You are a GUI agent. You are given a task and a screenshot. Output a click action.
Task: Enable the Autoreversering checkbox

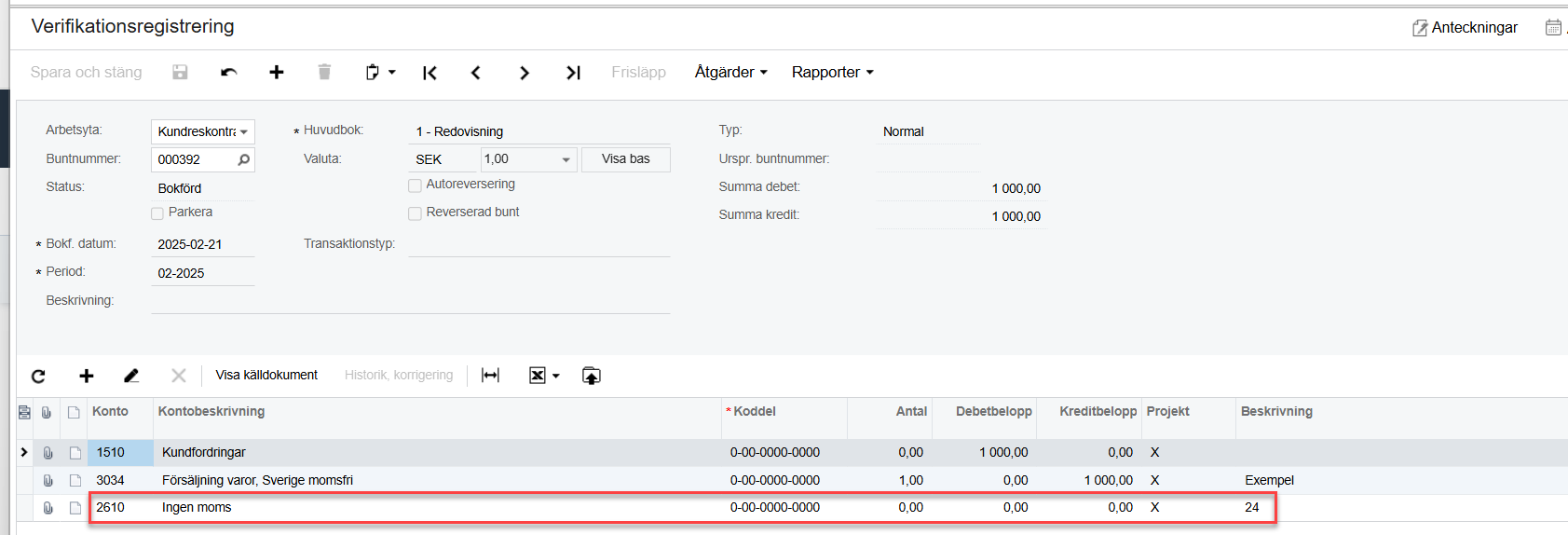pyautogui.click(x=415, y=185)
